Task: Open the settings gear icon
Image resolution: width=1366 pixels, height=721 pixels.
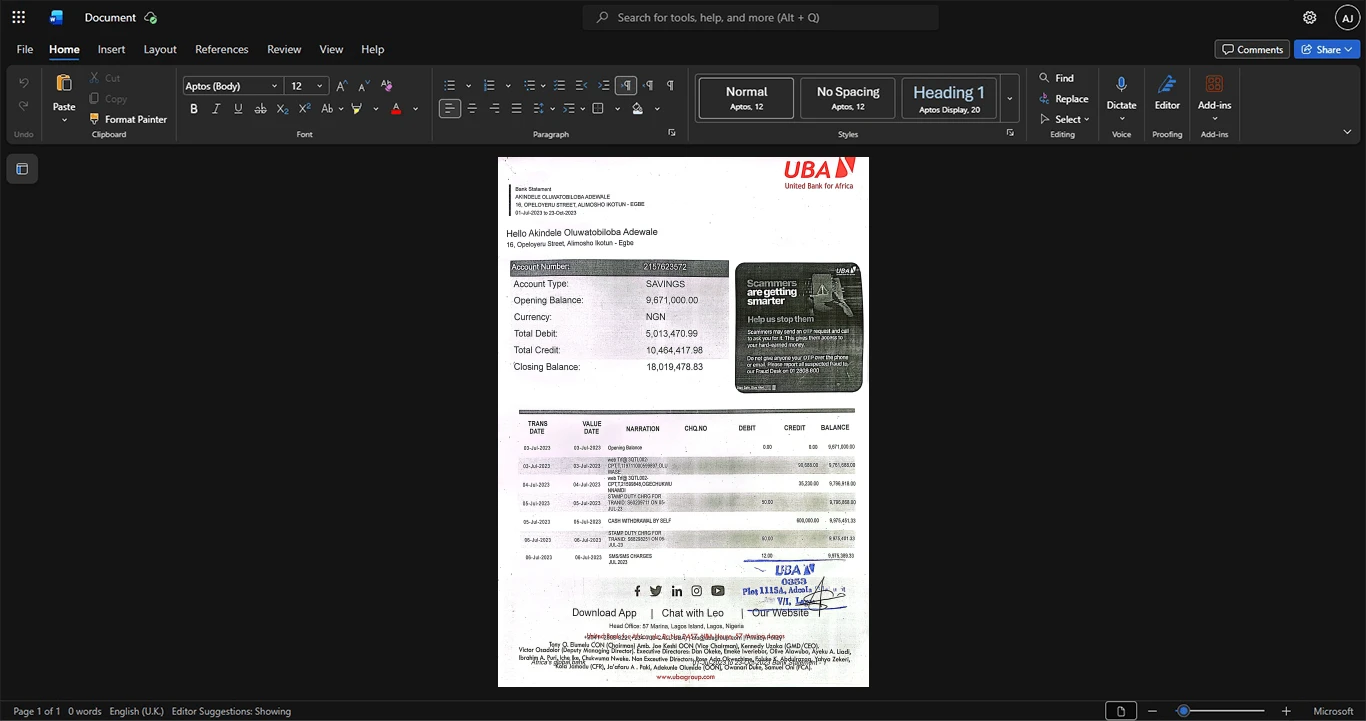Action: pos(1309,17)
